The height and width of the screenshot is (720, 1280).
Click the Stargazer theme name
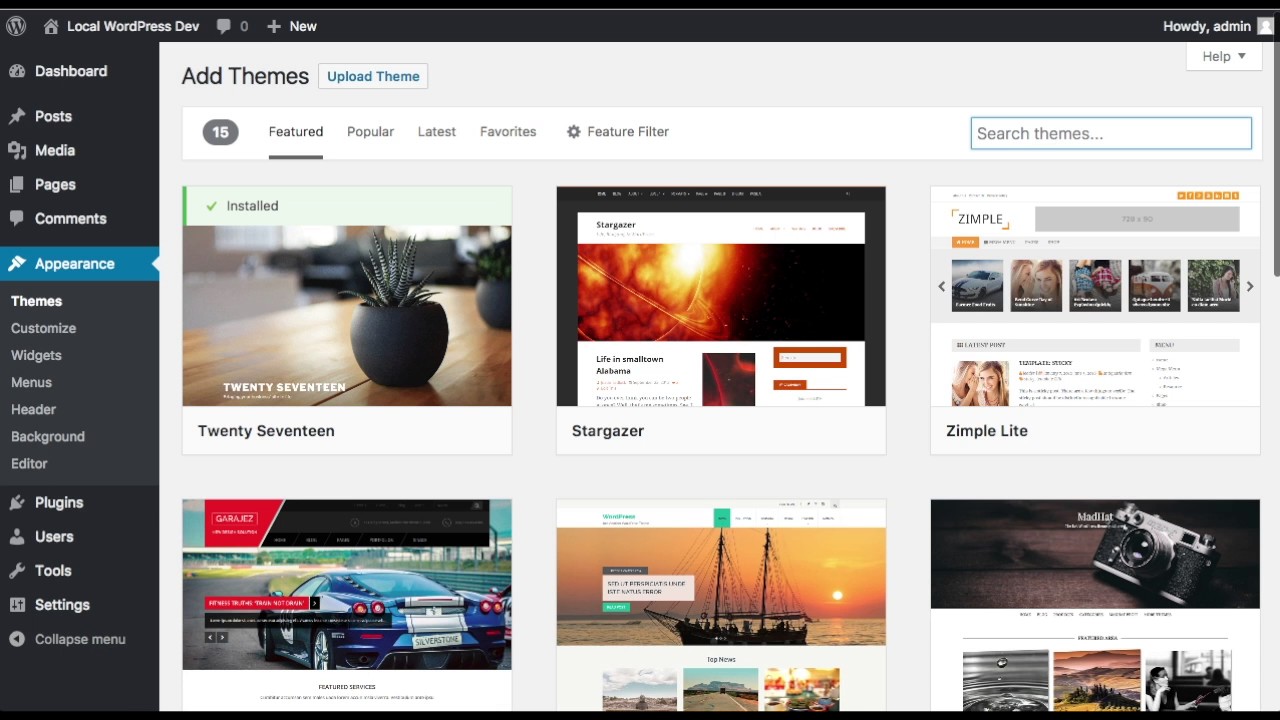(608, 431)
